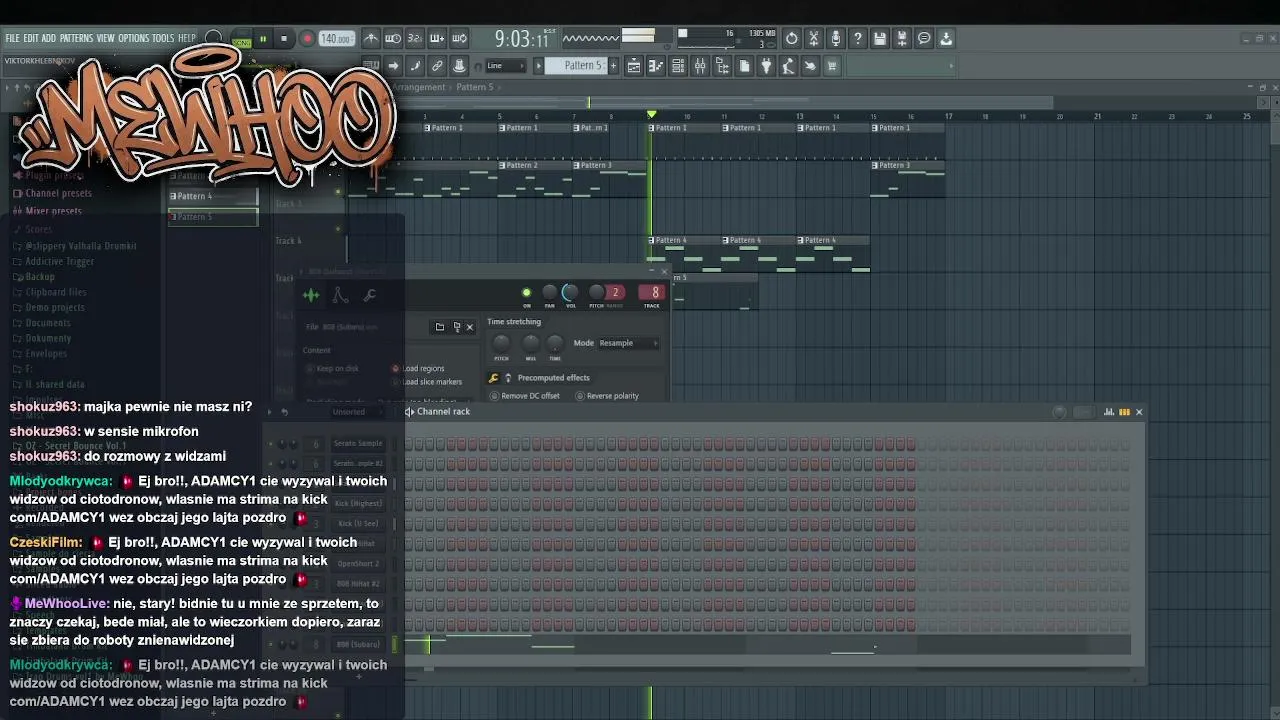The image size is (1280, 720).
Task: Open sampler wrench miscellaneous settings tab
Action: [369, 295]
